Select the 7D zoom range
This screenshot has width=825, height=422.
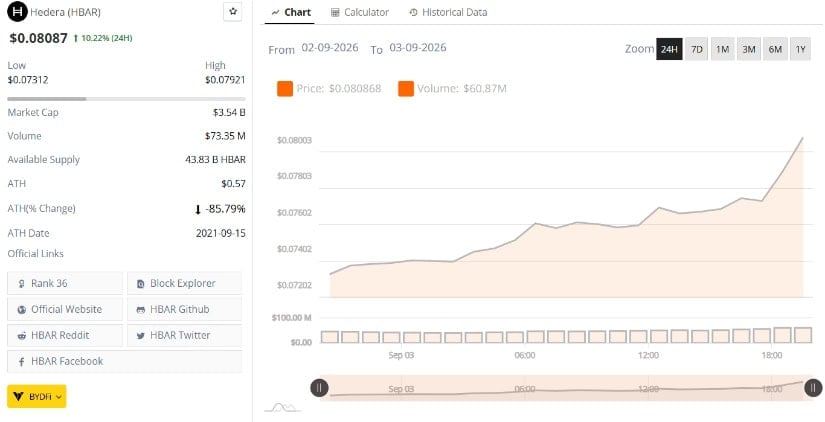click(697, 49)
